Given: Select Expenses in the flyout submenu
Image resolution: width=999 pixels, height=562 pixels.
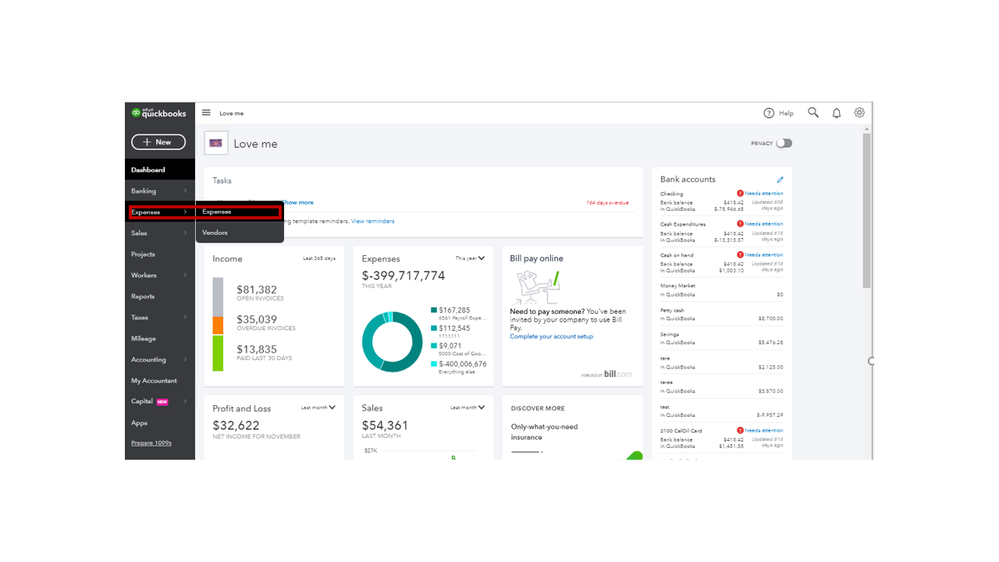Looking at the screenshot, I should click(x=240, y=212).
